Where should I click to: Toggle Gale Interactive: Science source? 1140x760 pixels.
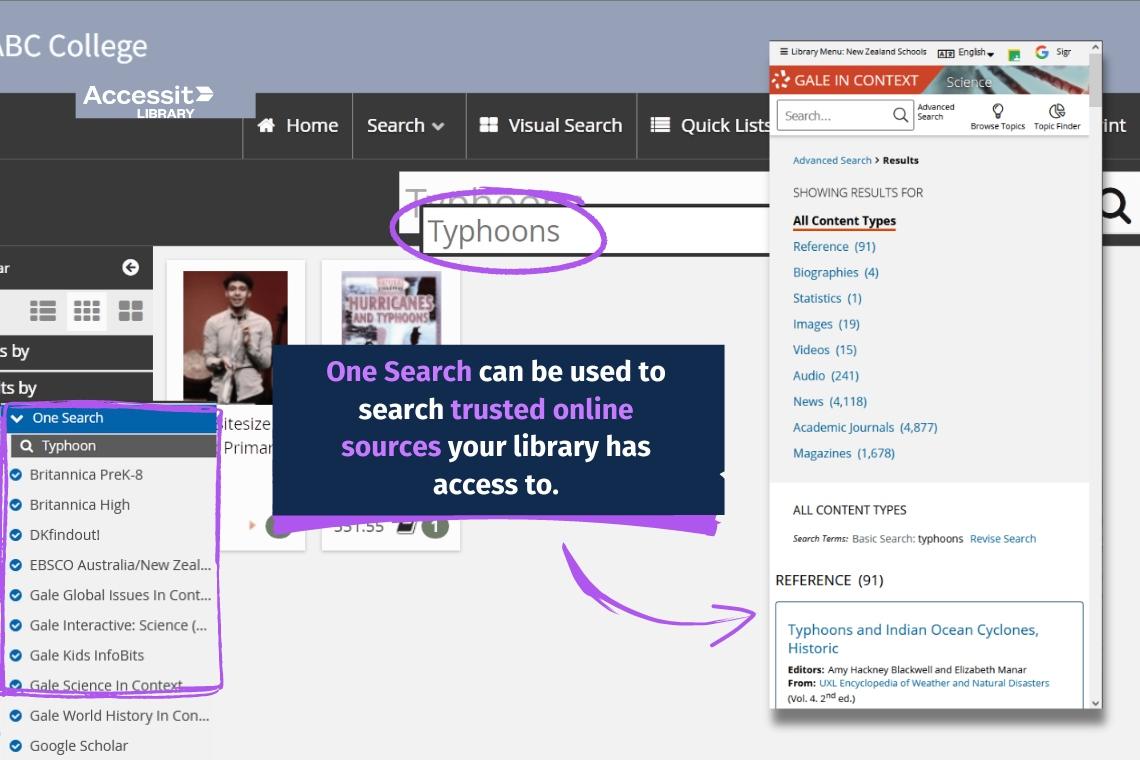[x=16, y=625]
